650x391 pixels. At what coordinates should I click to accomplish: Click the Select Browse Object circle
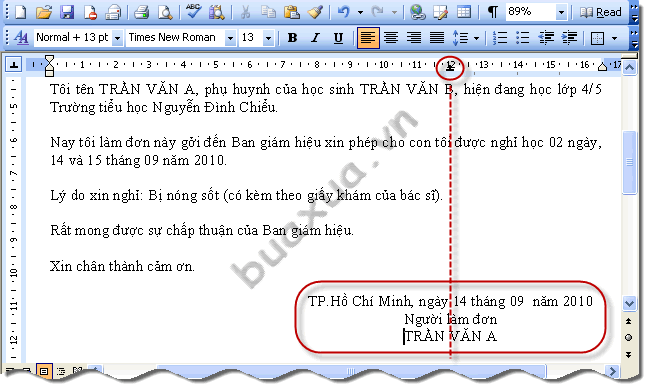(629, 338)
